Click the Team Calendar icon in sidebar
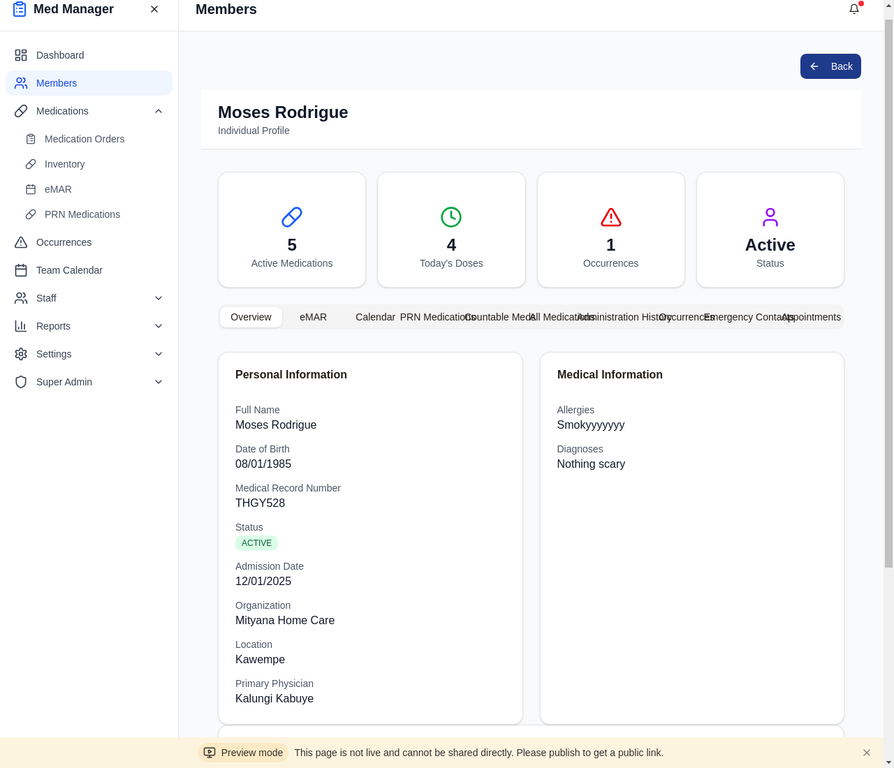 coord(20,270)
